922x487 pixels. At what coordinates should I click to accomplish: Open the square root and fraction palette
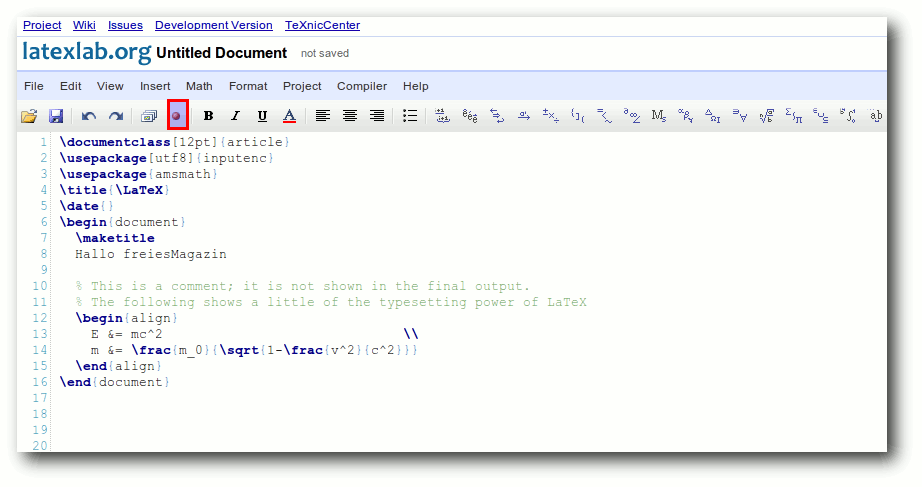click(767, 116)
